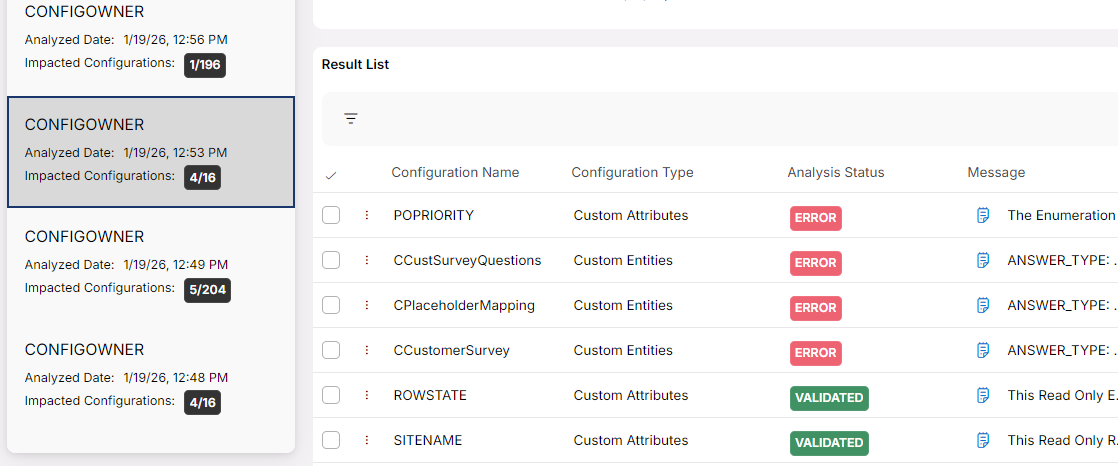Click the 4/16 badge under 12:53 PM
The image size is (1118, 466).
point(202,178)
